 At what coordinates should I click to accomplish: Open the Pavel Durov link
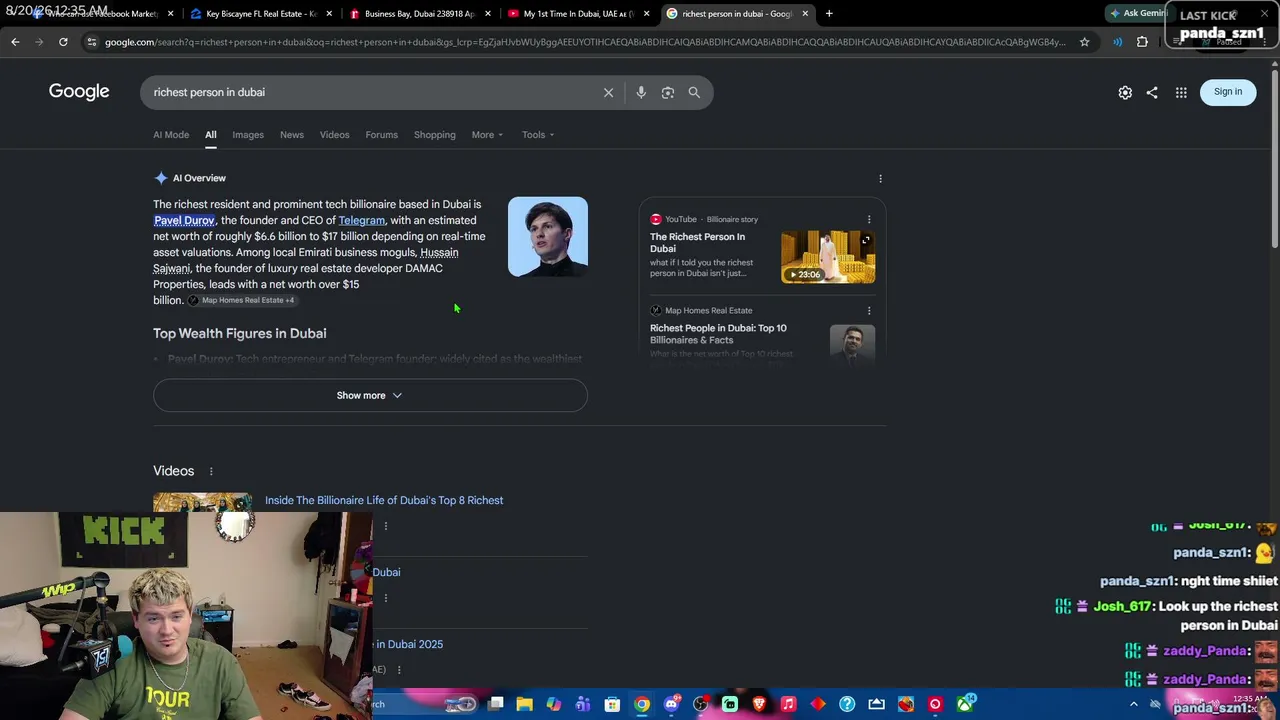(184, 220)
